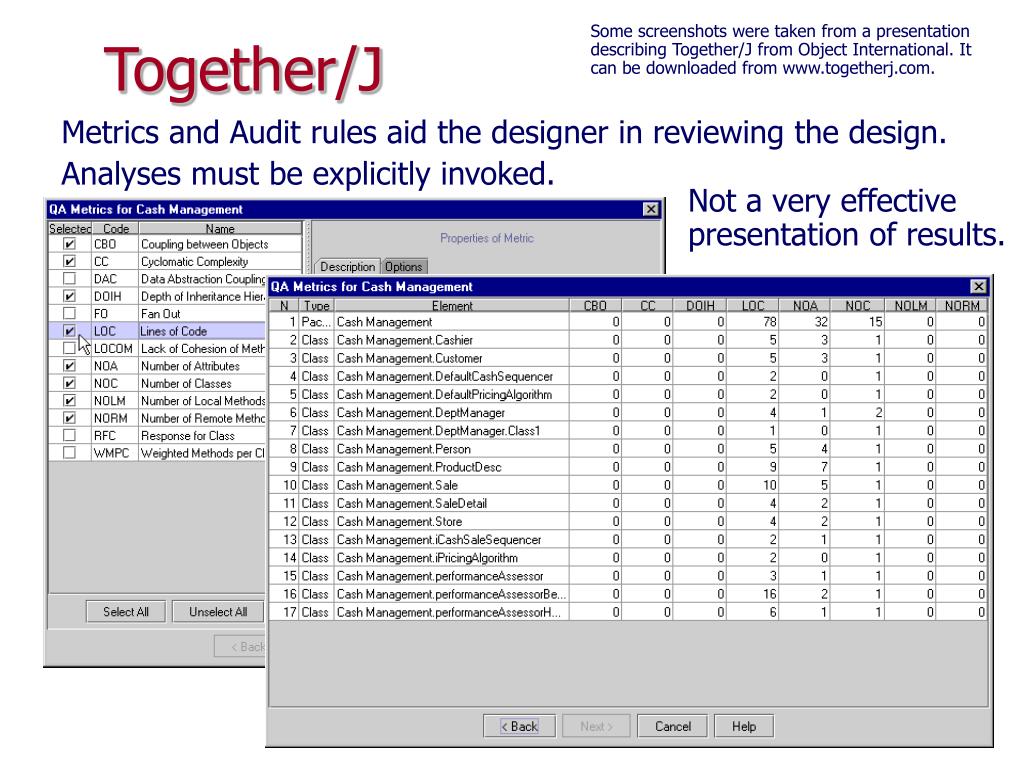
Task: Click the NOC column header in results
Action: [857, 306]
